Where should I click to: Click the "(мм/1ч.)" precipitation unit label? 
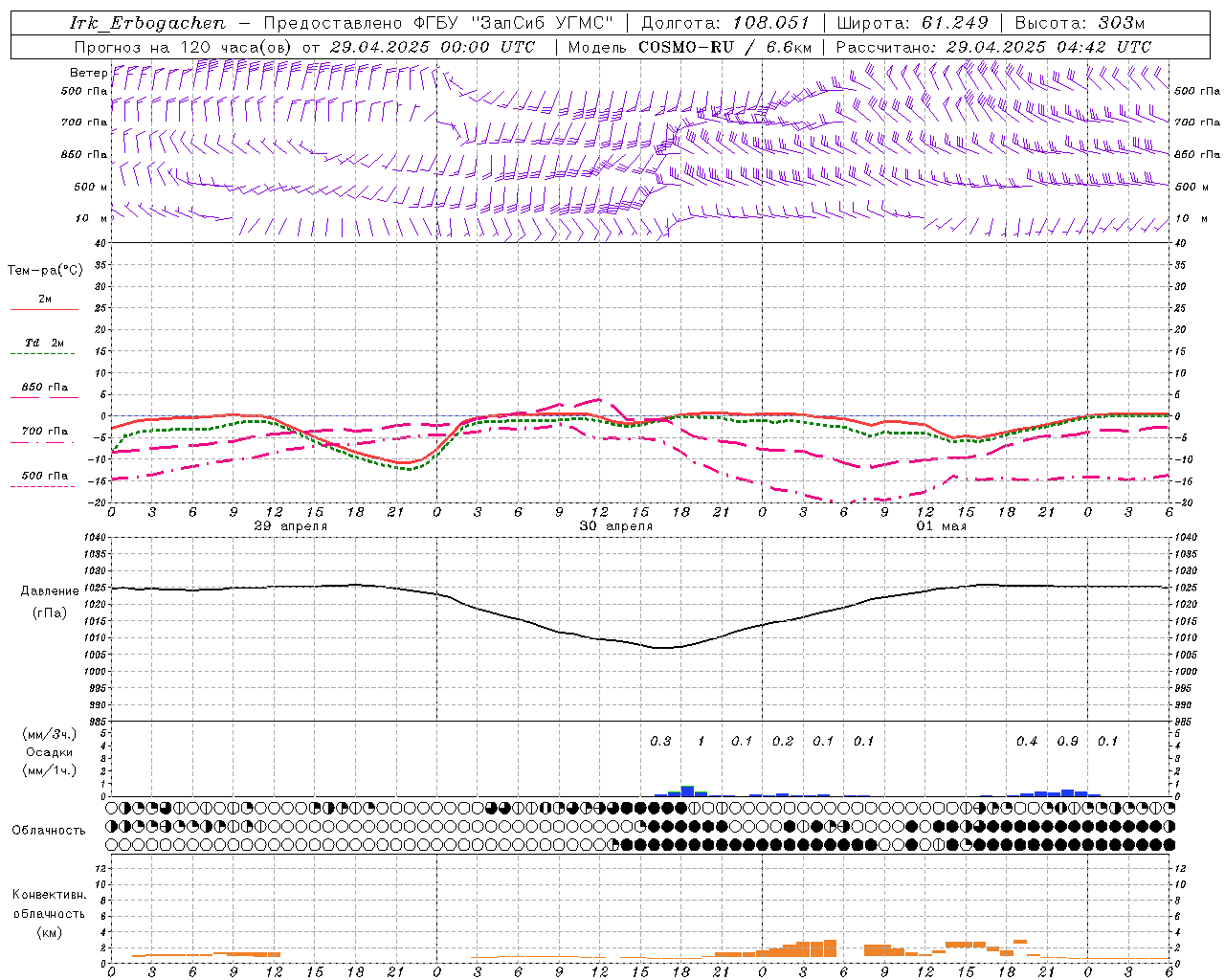point(49,770)
